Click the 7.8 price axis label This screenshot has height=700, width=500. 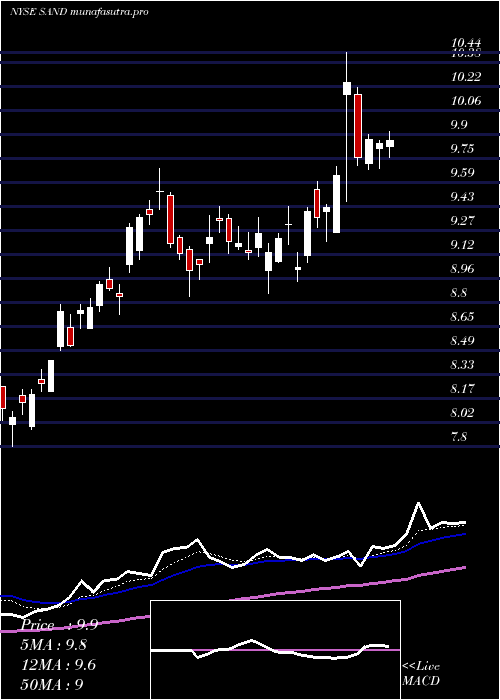pos(458,437)
